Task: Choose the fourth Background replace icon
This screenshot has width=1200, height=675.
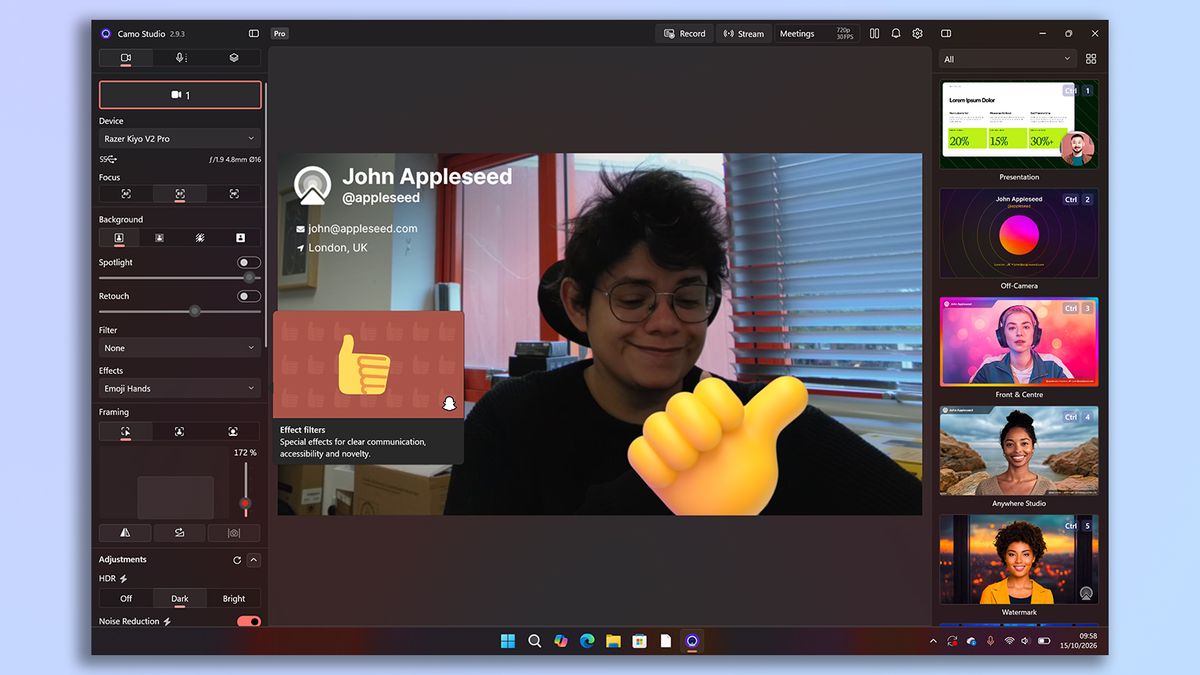Action: click(x=240, y=238)
